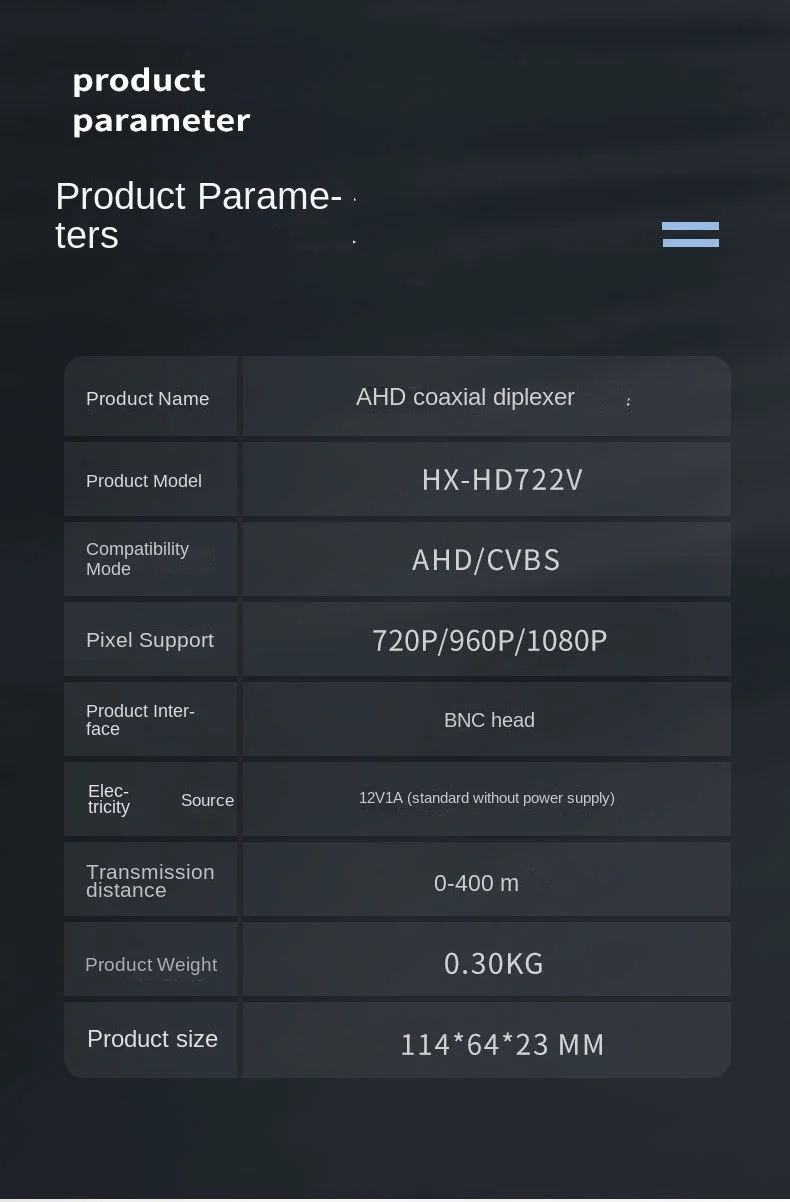Select the 720P/960P/1080P resolution value
The height and width of the screenshot is (1202, 790).
pos(489,640)
